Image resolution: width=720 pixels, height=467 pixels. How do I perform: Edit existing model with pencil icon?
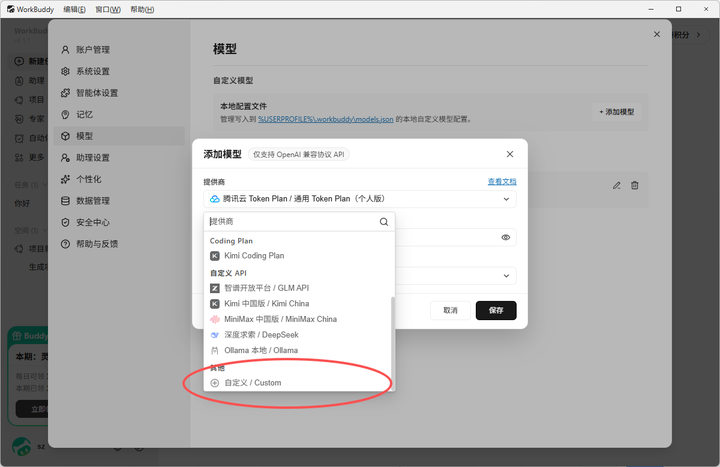point(617,186)
